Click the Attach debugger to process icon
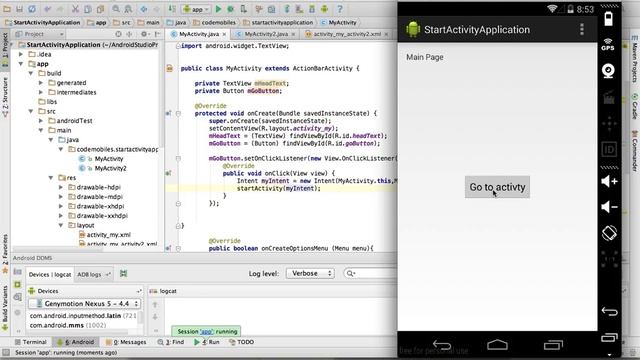 point(243,9)
